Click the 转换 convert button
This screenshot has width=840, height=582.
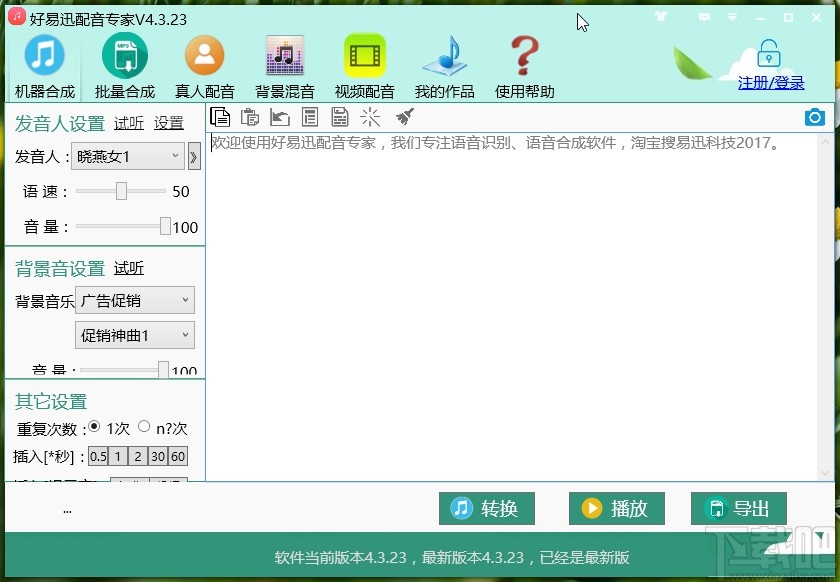point(486,508)
